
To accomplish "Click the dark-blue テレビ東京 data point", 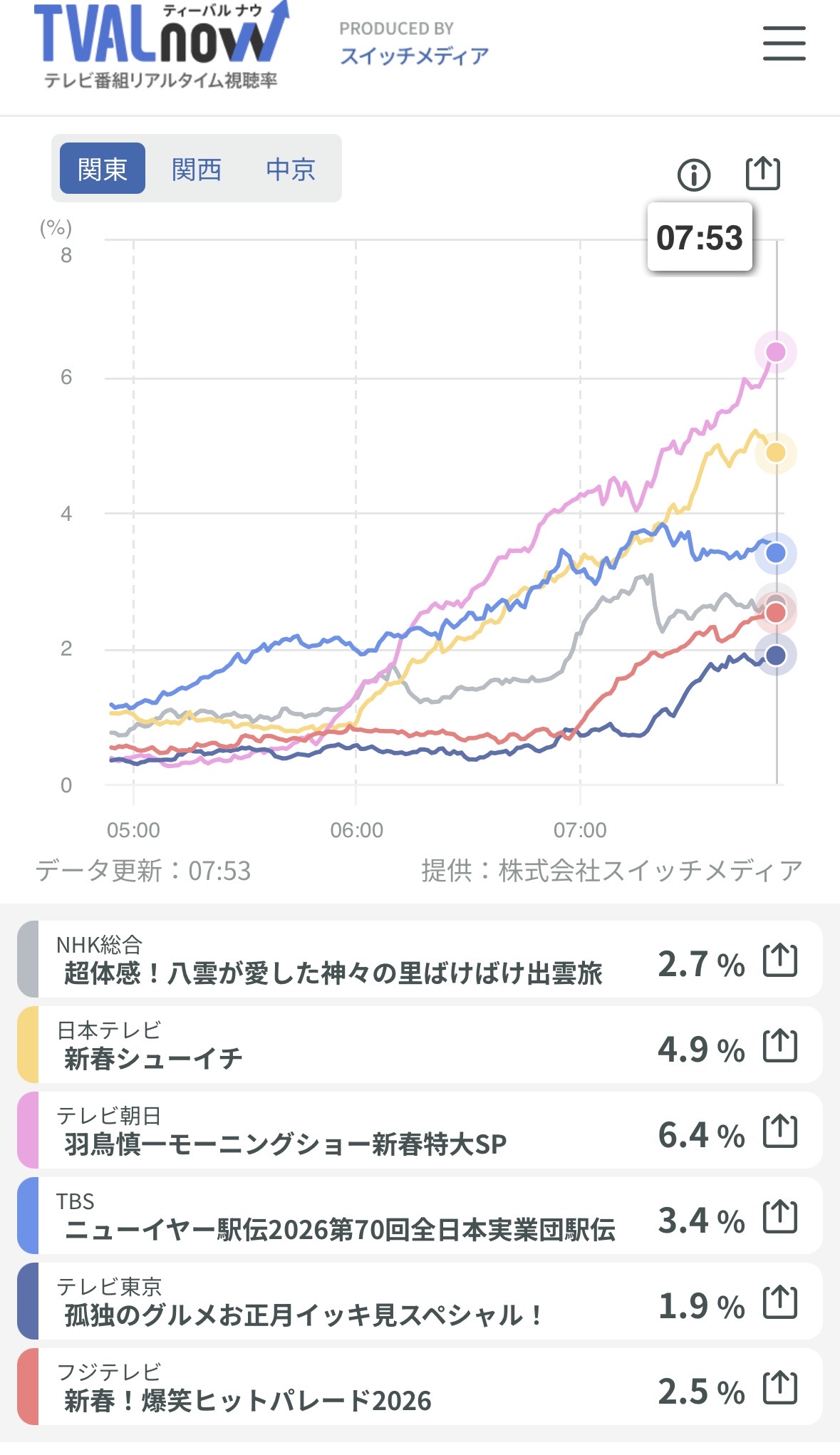I will point(775,656).
